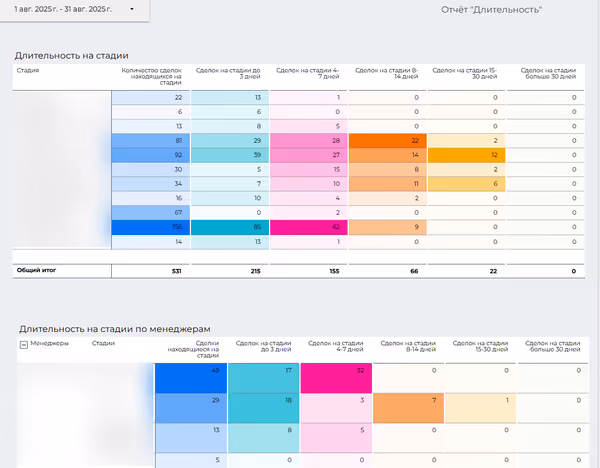Collapse the Менеджеры column with the minus icon
This screenshot has height=468, width=600.
pyautogui.click(x=23, y=343)
